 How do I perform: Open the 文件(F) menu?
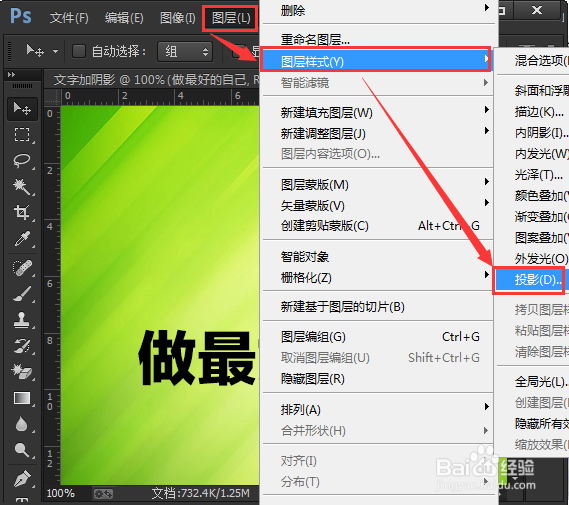[69, 17]
